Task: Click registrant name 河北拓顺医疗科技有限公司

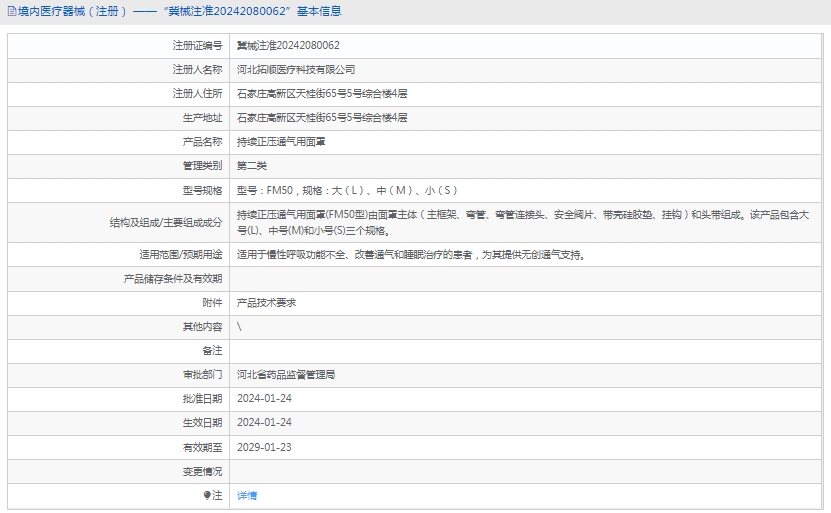Action: pyautogui.click(x=296, y=70)
